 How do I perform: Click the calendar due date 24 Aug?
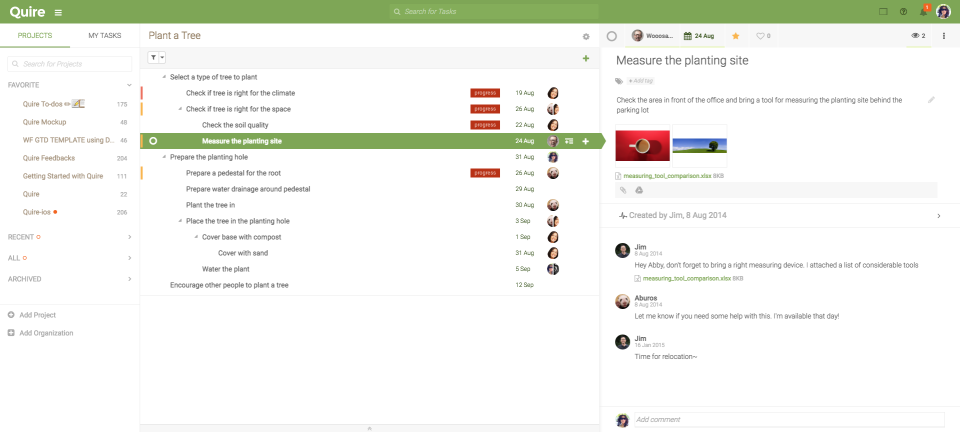coord(699,36)
